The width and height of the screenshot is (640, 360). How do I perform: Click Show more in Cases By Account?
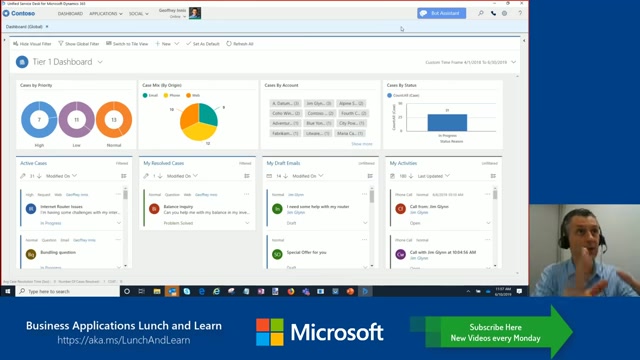(362, 144)
